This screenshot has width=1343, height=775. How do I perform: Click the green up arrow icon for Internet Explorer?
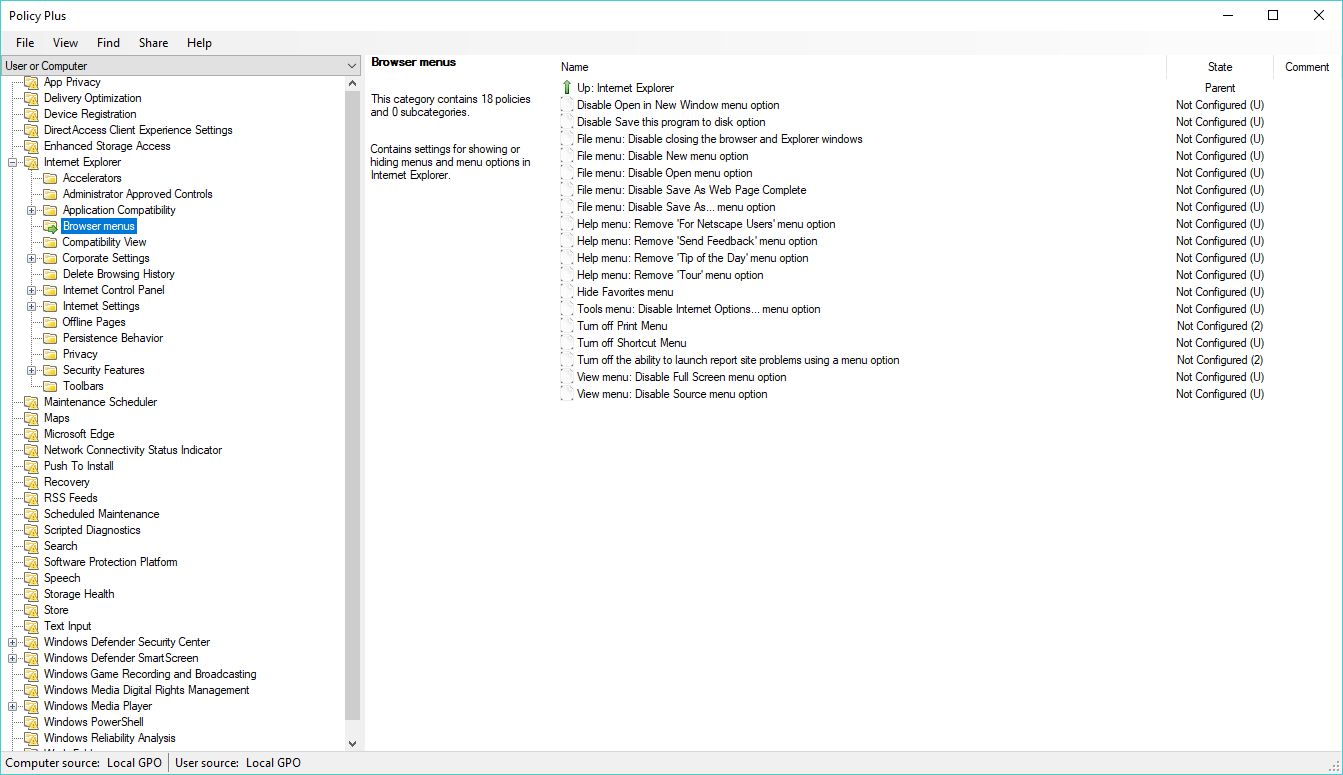pyautogui.click(x=567, y=88)
